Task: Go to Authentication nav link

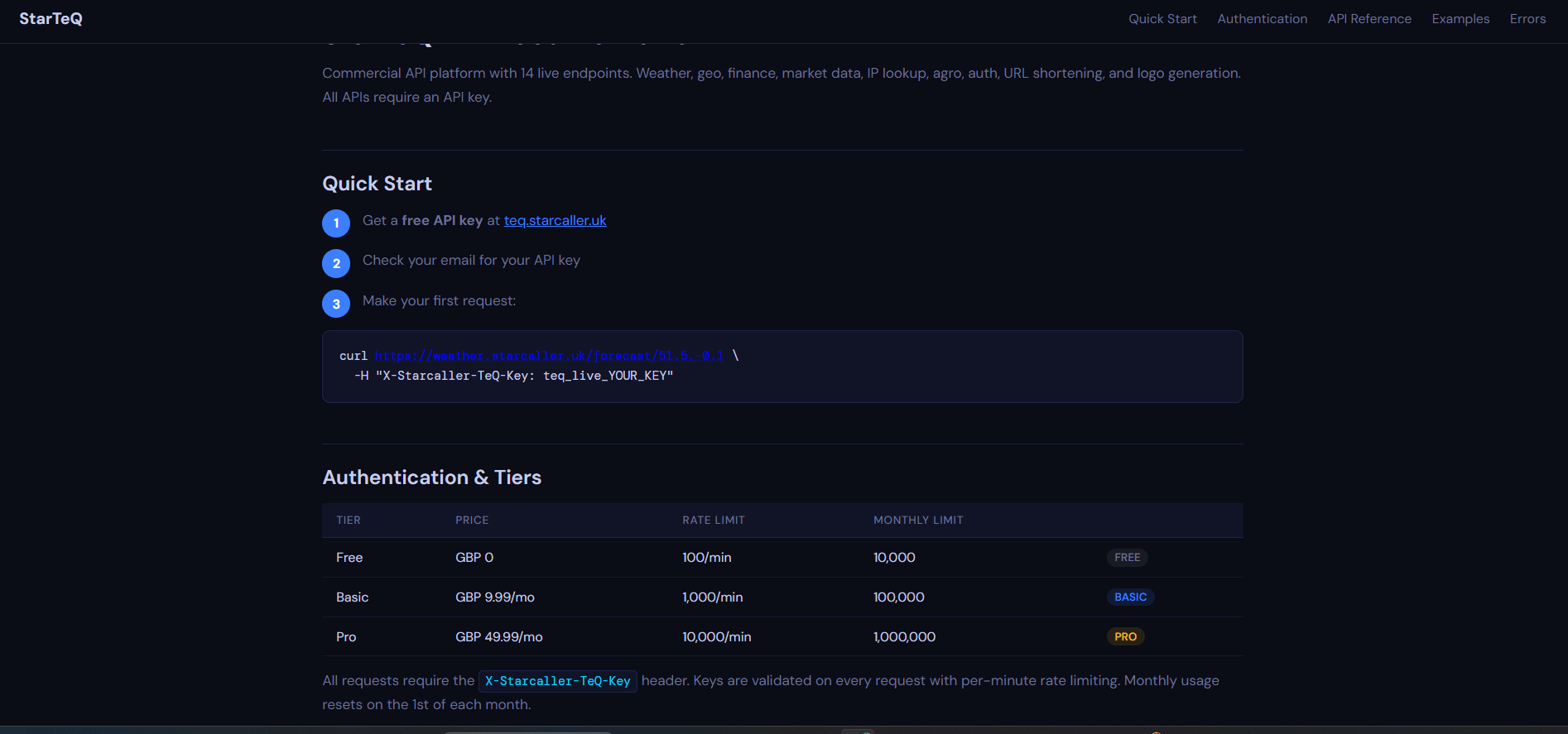Action: (1262, 18)
